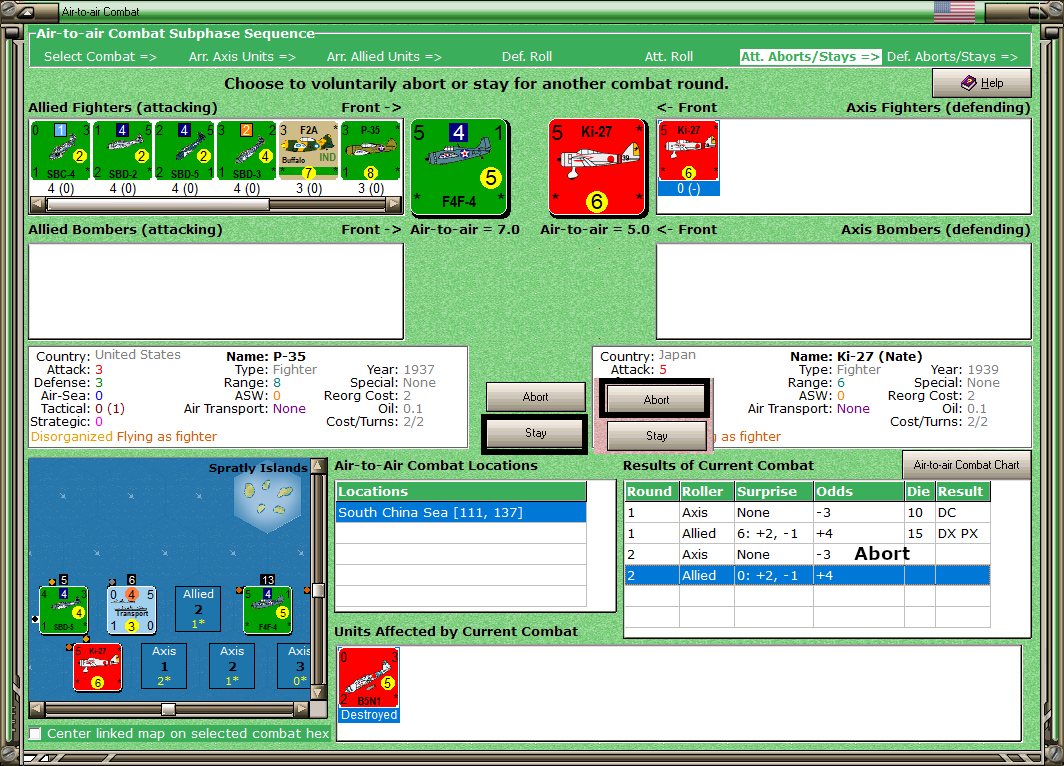Screen dimensions: 1064x766
Task: Click the Allied Abort button
Action: (x=535, y=397)
